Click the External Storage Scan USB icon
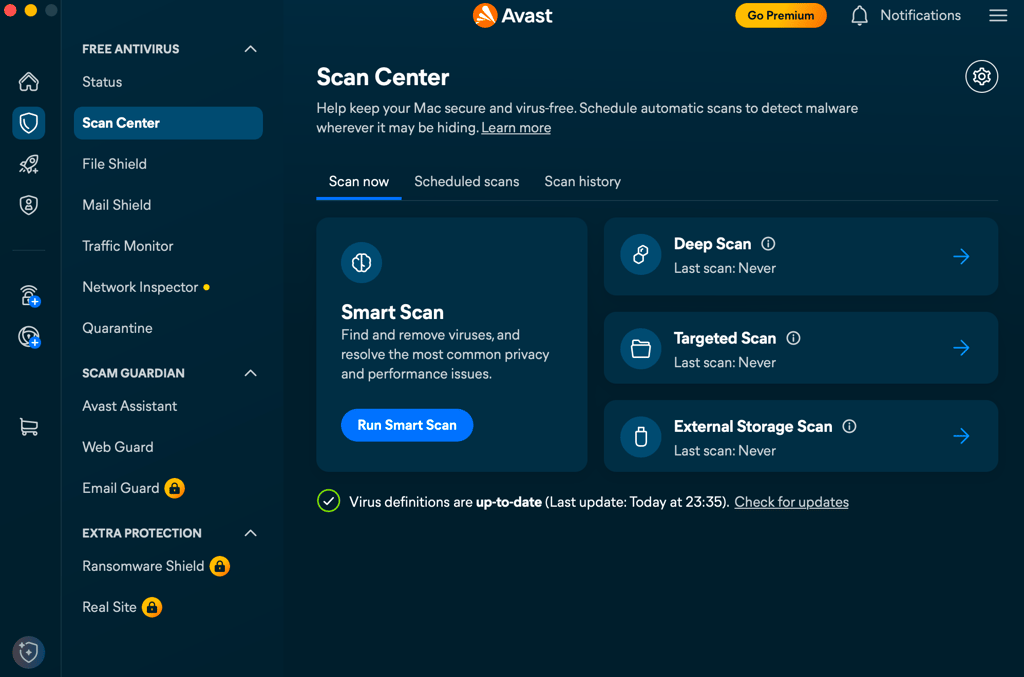Image resolution: width=1024 pixels, height=677 pixels. tap(641, 437)
